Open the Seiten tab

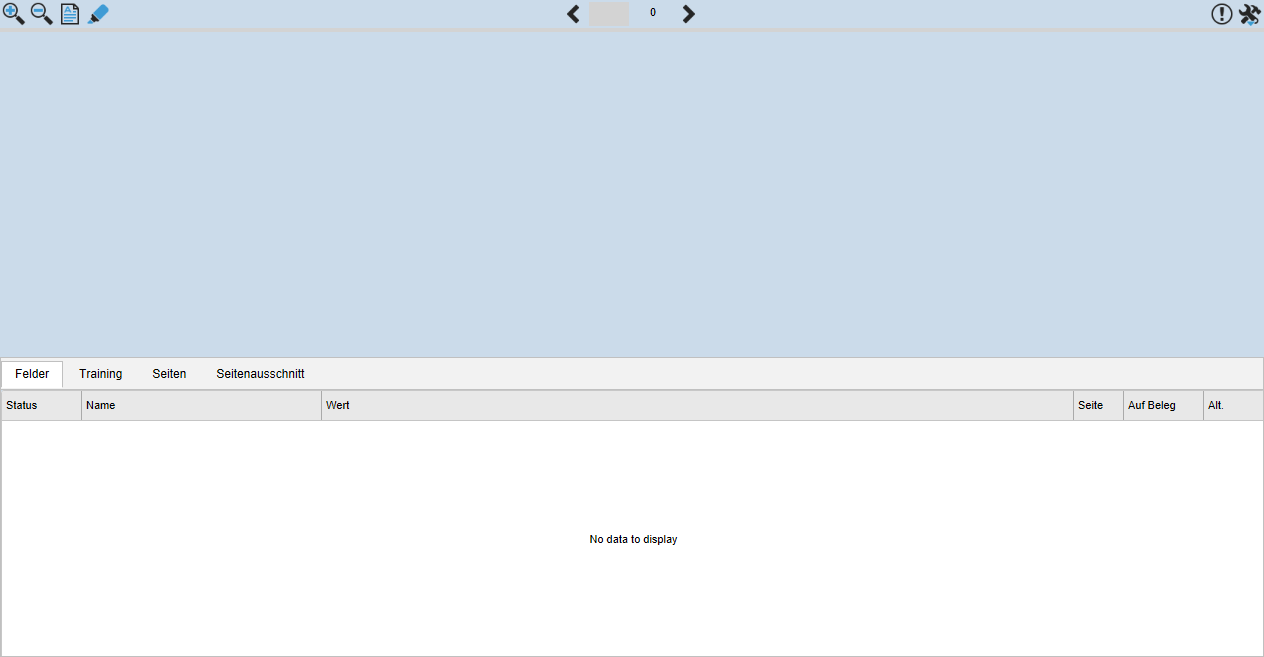(x=169, y=374)
